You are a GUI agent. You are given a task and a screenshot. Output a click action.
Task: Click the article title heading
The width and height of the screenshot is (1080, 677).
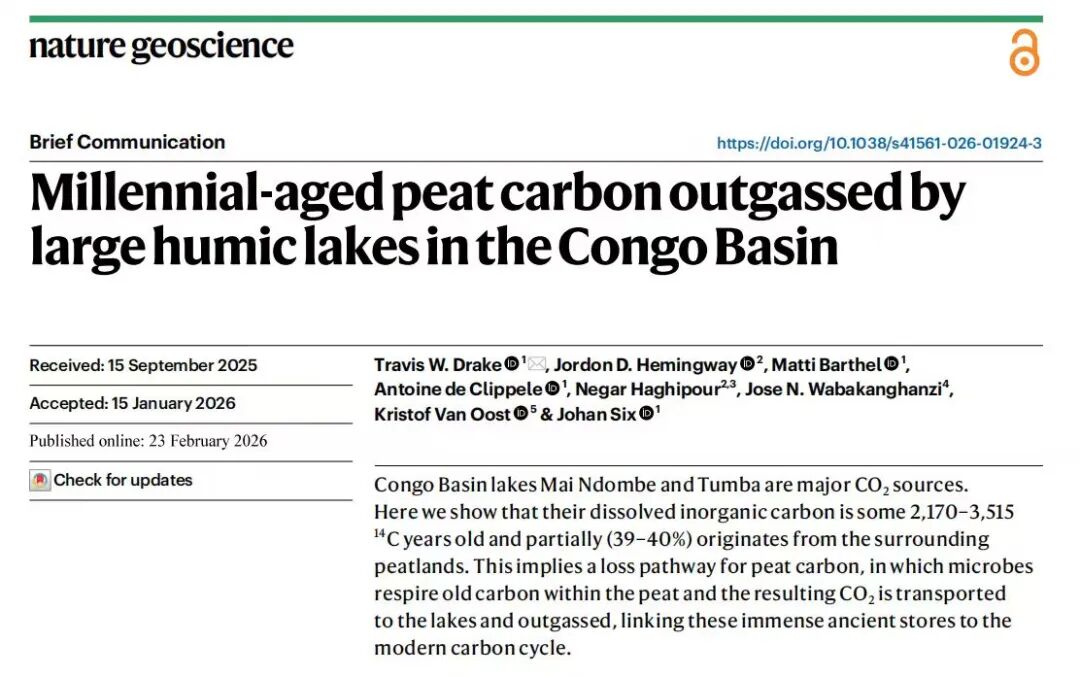tap(497, 220)
